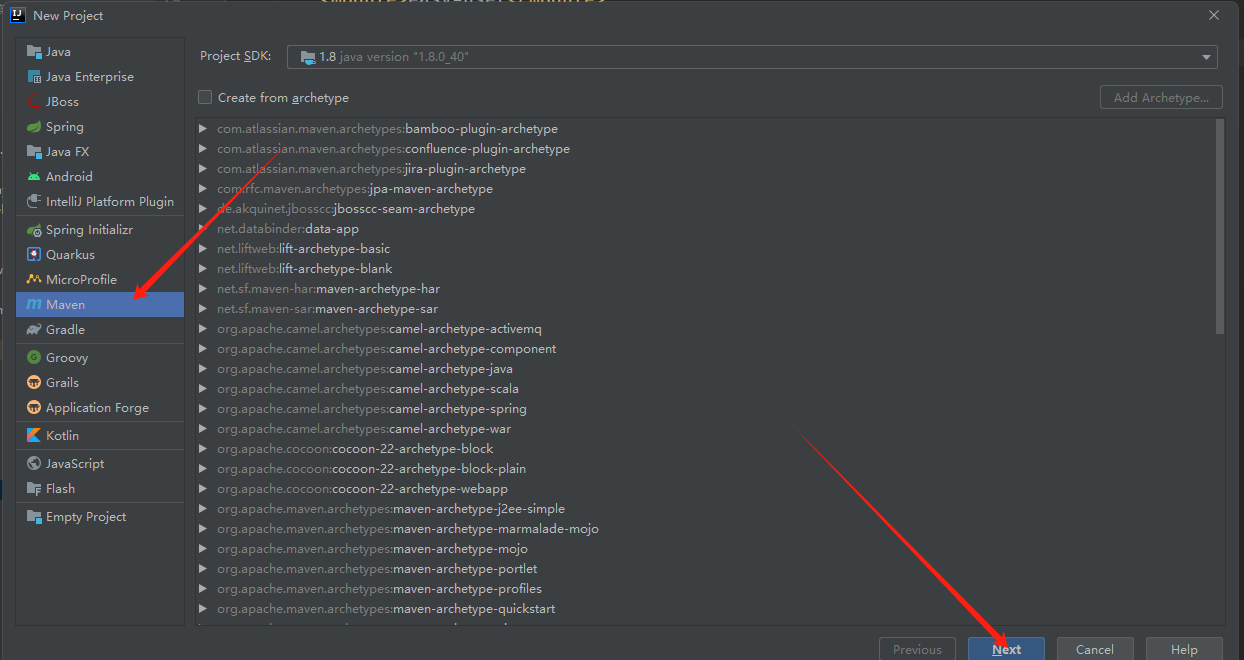1244x660 pixels.
Task: Select camel-archetype-scala row
Action: [x=704, y=389]
